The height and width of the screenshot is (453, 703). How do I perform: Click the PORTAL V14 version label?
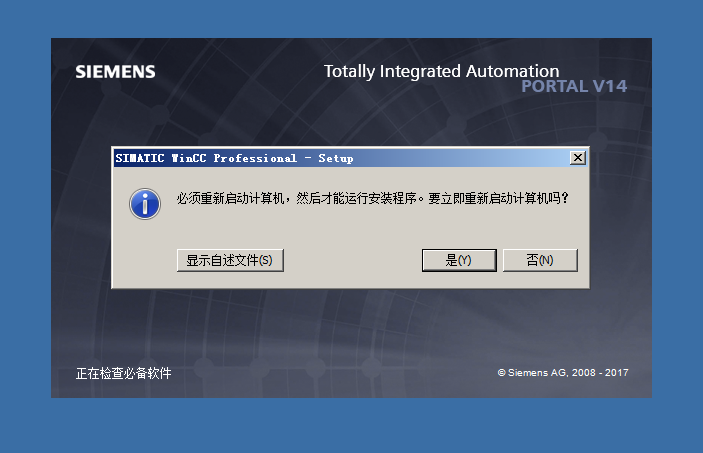(x=574, y=87)
